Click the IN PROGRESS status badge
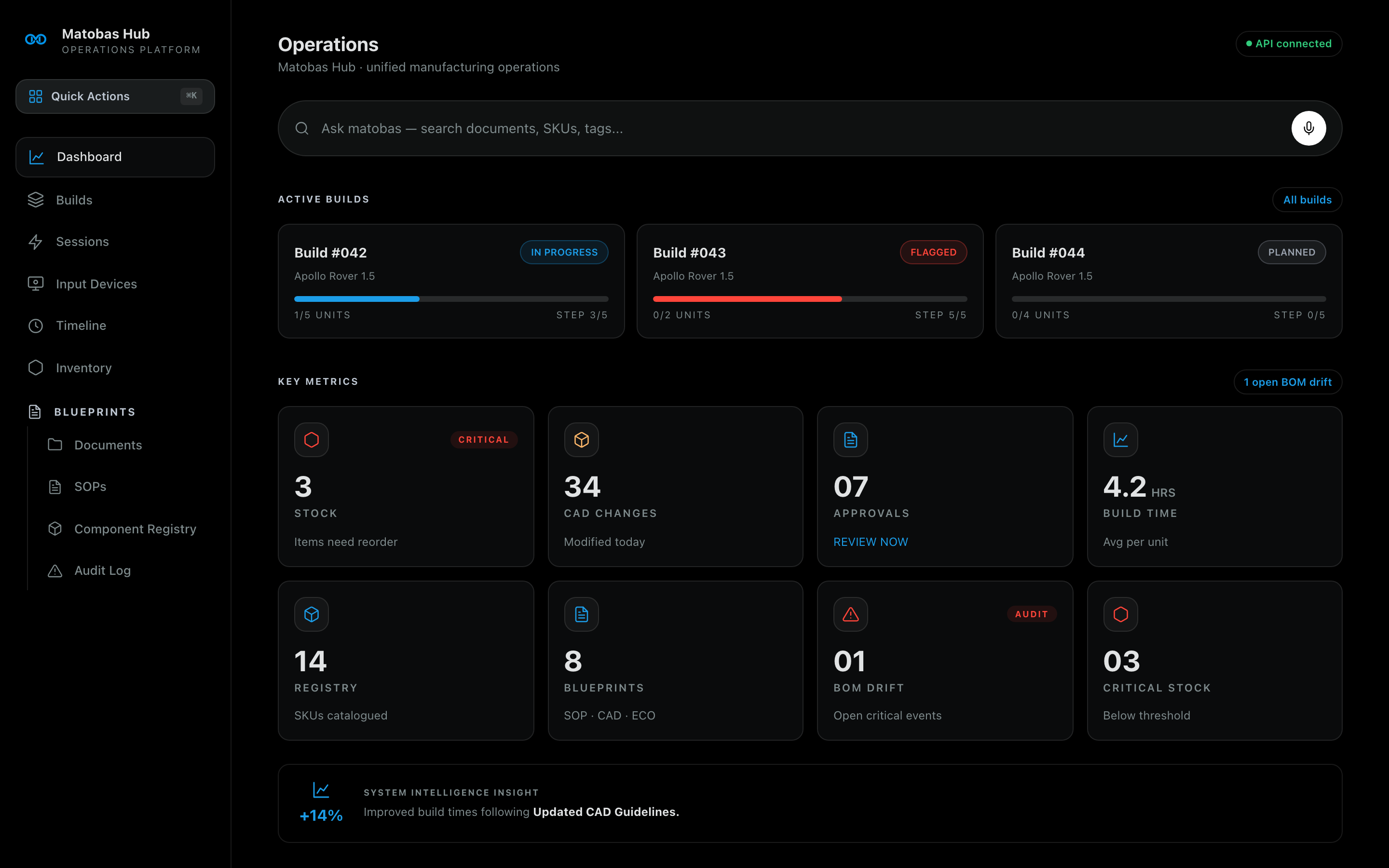1389x868 pixels. [x=564, y=253]
